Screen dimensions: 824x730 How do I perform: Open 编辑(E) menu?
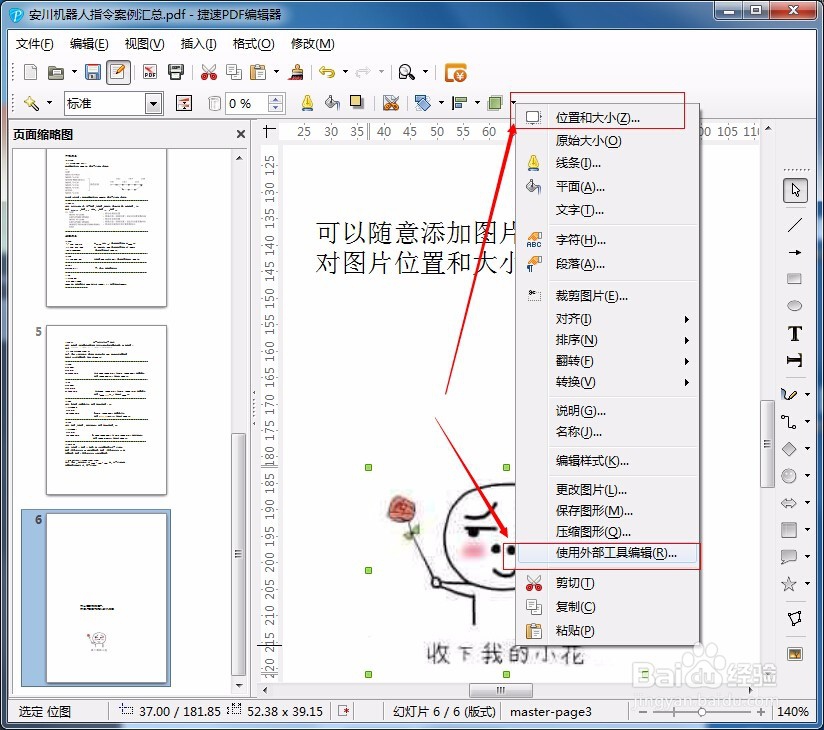[89, 44]
